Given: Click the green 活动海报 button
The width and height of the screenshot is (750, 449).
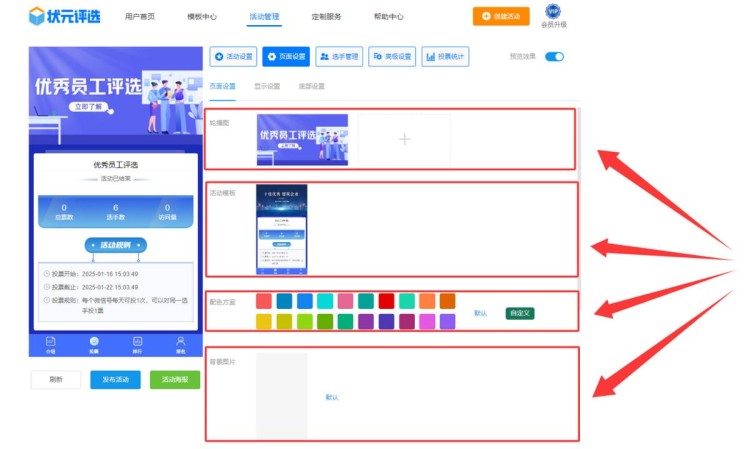Looking at the screenshot, I should coord(174,380).
